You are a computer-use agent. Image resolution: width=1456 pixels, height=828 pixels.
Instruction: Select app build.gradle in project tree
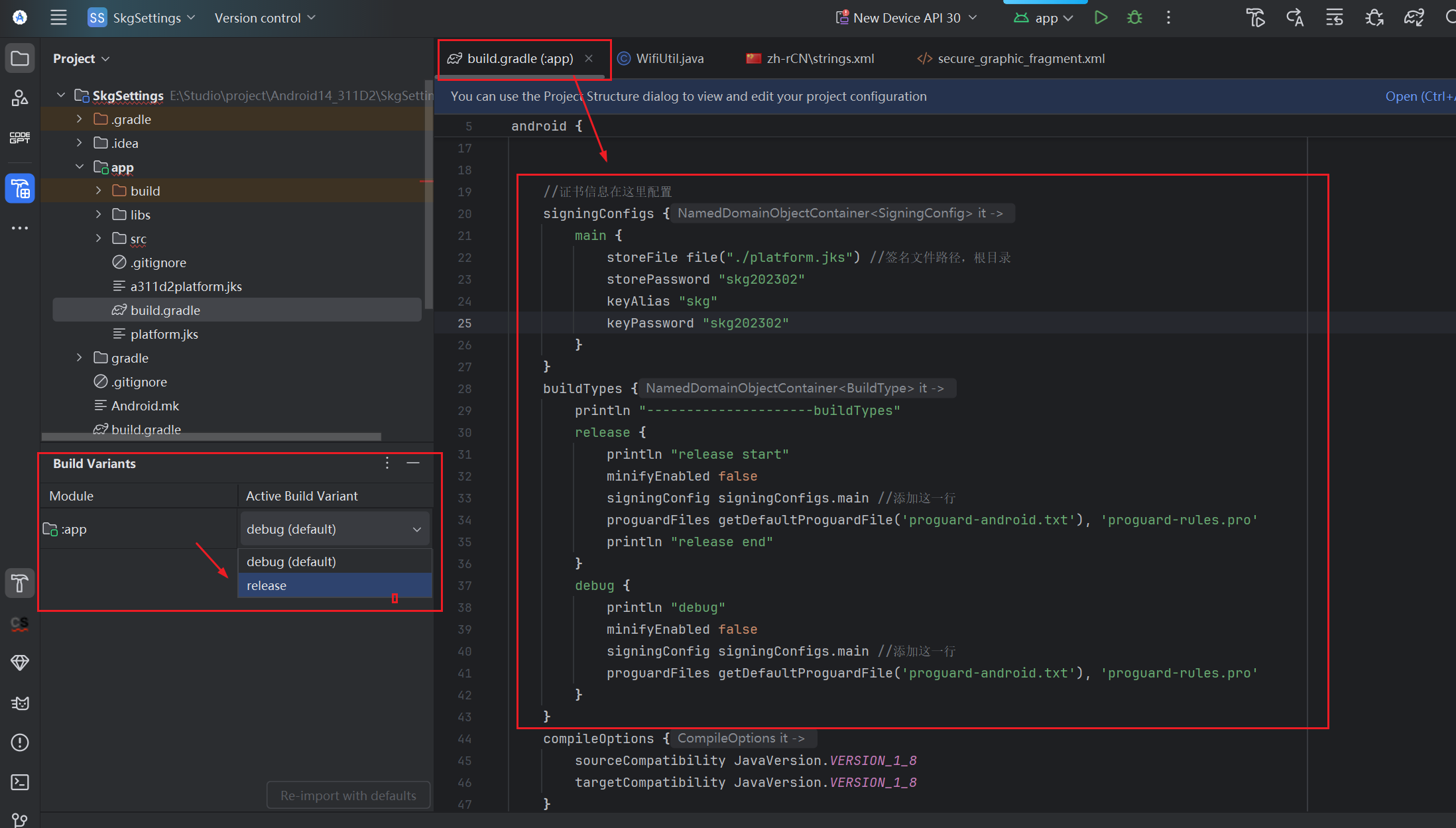(237, 310)
